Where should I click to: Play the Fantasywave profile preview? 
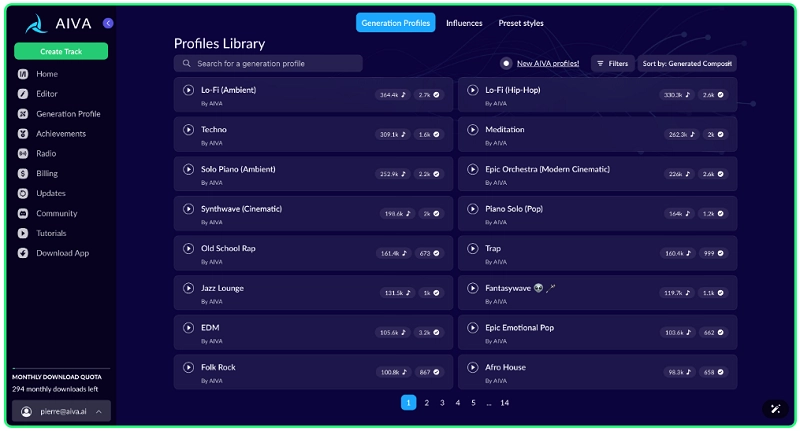click(x=472, y=288)
